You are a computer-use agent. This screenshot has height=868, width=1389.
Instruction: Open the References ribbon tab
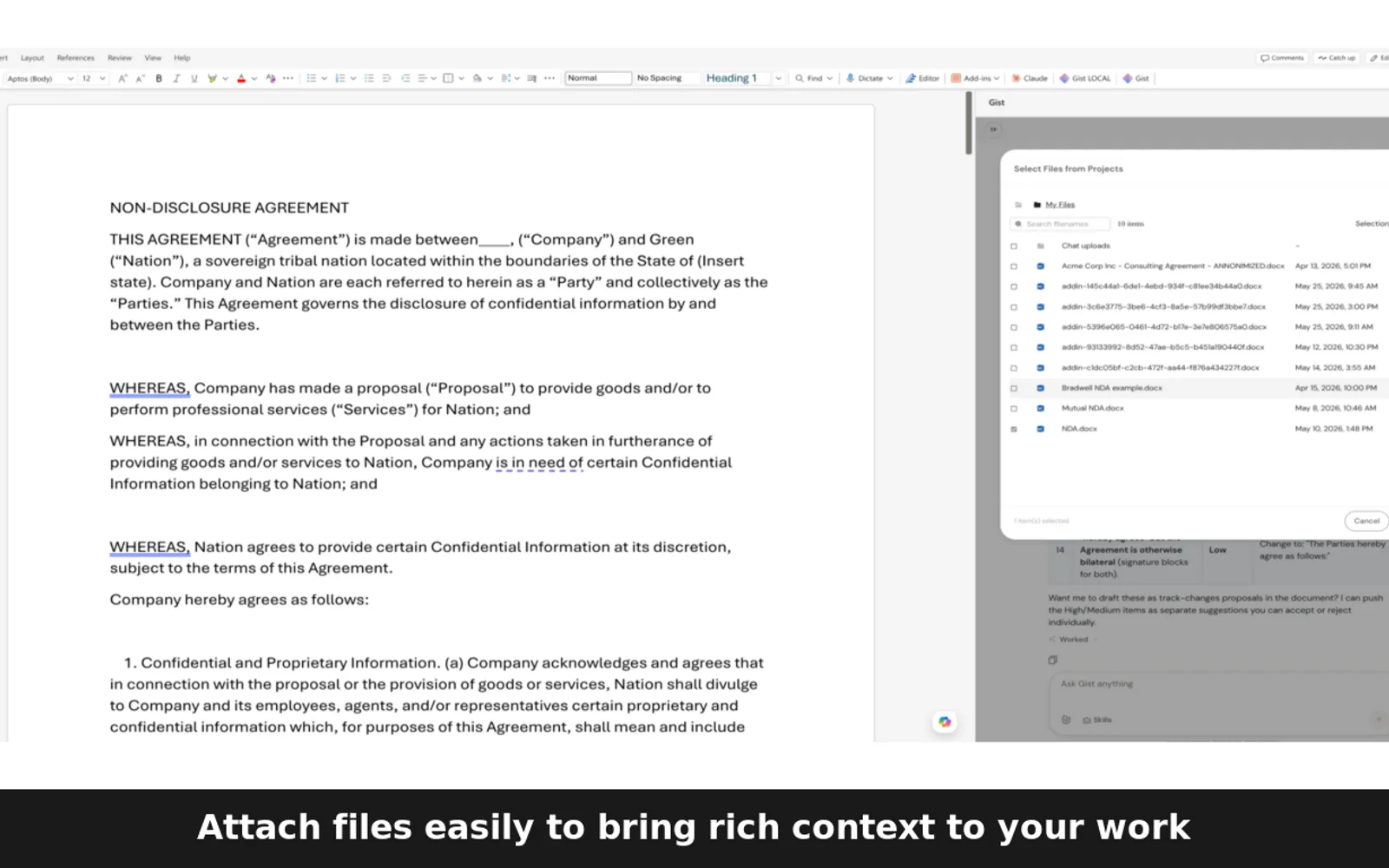point(76,58)
